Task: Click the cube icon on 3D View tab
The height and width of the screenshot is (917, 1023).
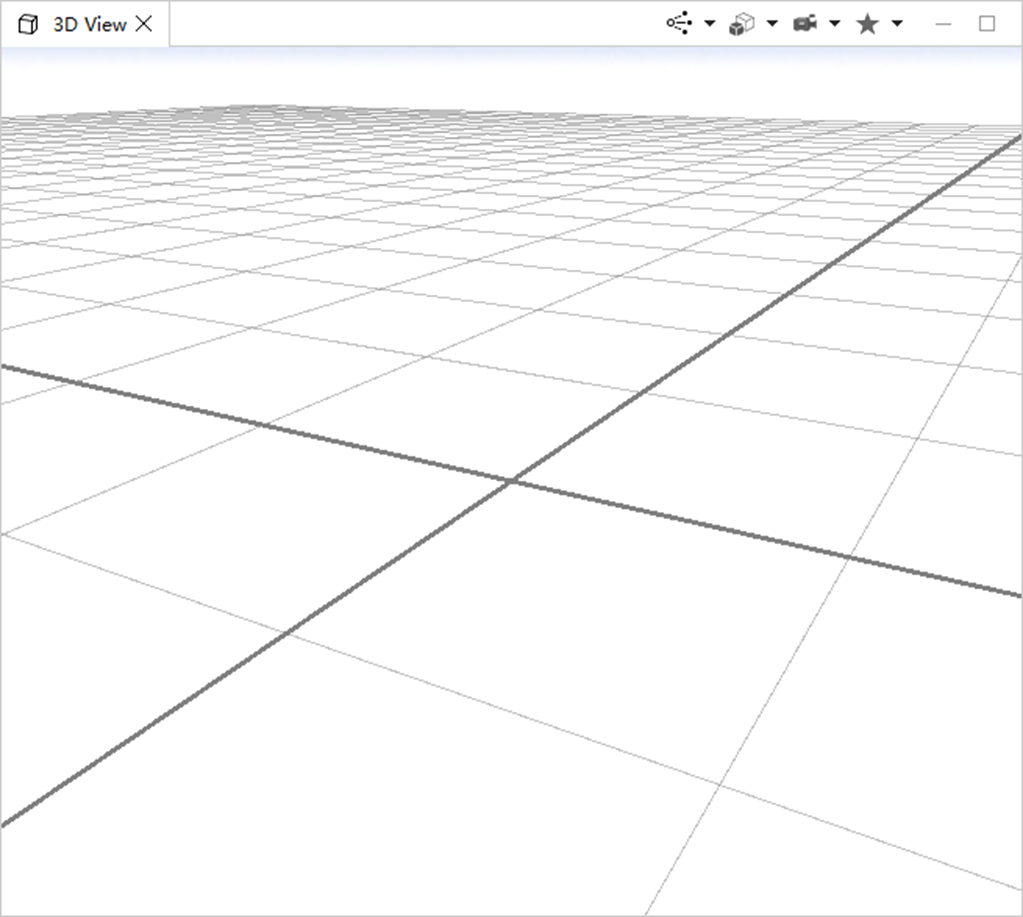Action: tap(28, 25)
